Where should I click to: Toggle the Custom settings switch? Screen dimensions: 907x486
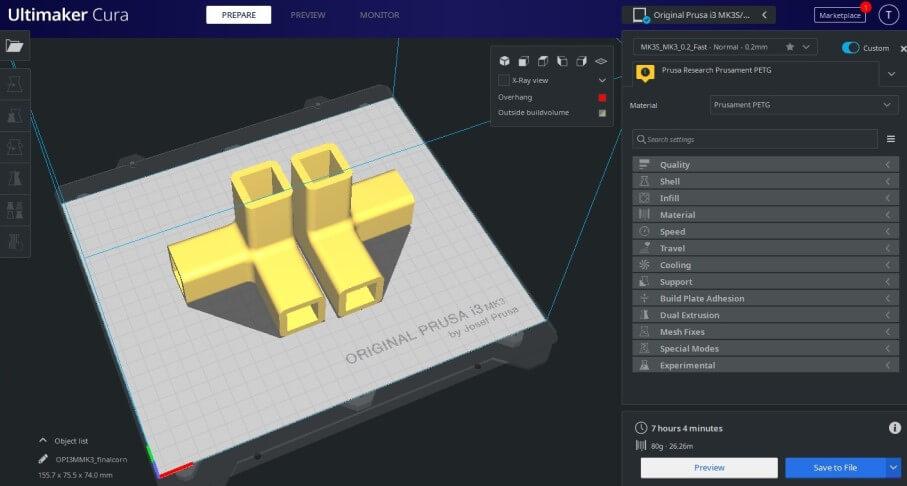pyautogui.click(x=851, y=47)
